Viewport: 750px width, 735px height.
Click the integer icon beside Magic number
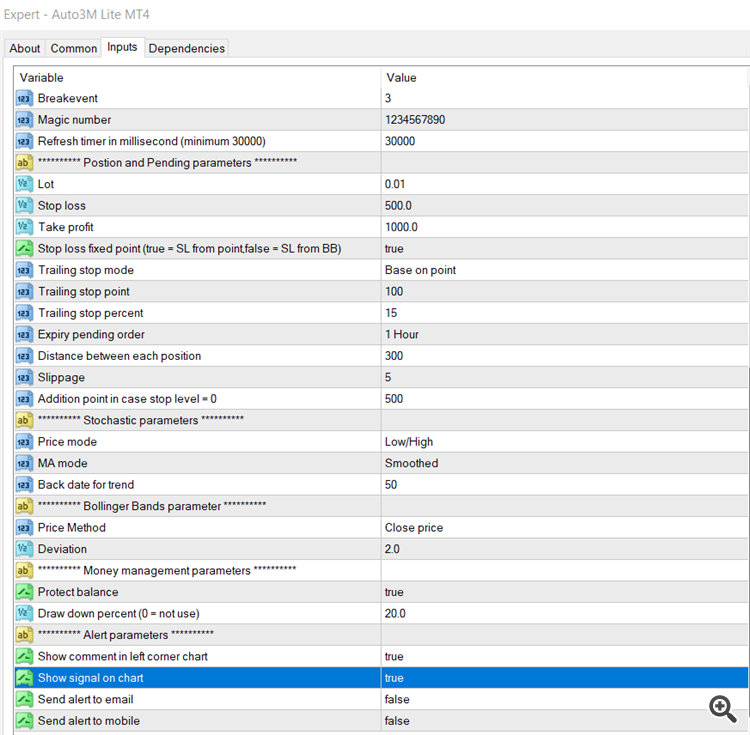click(x=24, y=120)
